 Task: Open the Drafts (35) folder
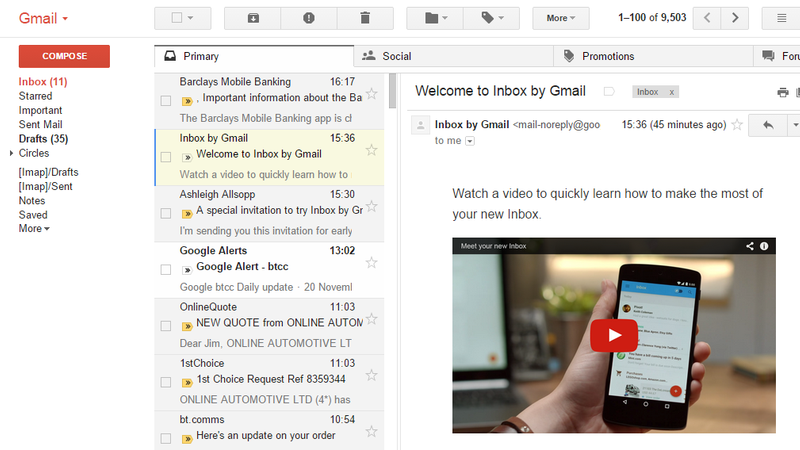(x=43, y=139)
